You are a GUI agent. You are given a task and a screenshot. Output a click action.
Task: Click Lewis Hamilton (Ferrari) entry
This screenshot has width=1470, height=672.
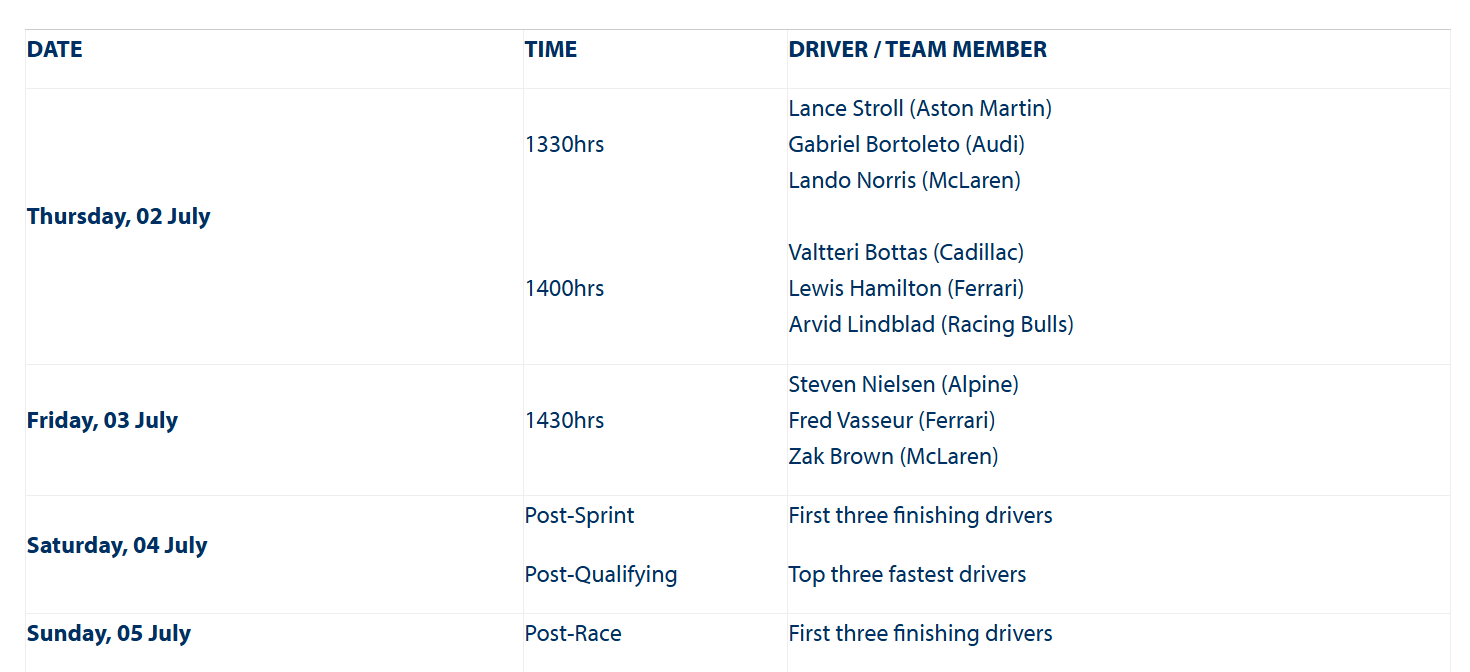coord(906,288)
